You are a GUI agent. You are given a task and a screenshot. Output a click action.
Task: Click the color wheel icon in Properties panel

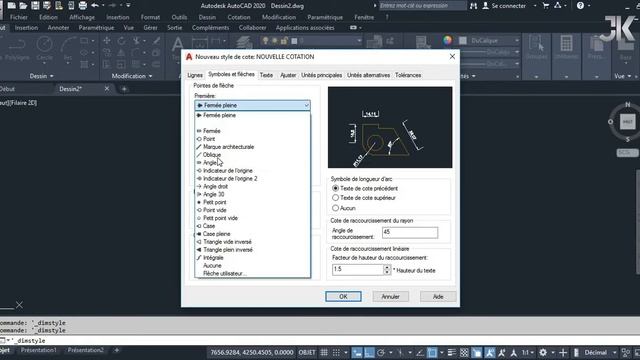click(448, 40)
